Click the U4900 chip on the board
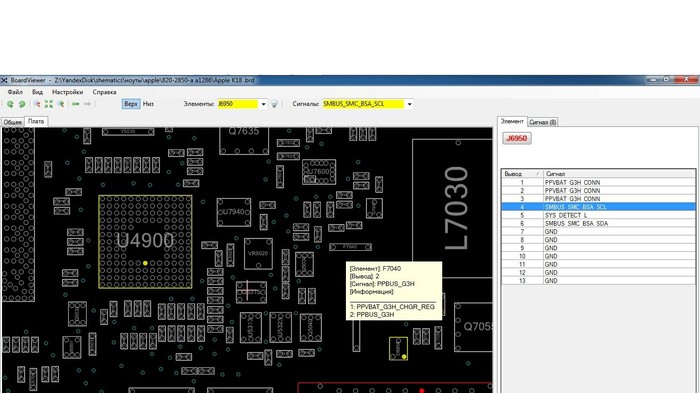 coord(145,241)
